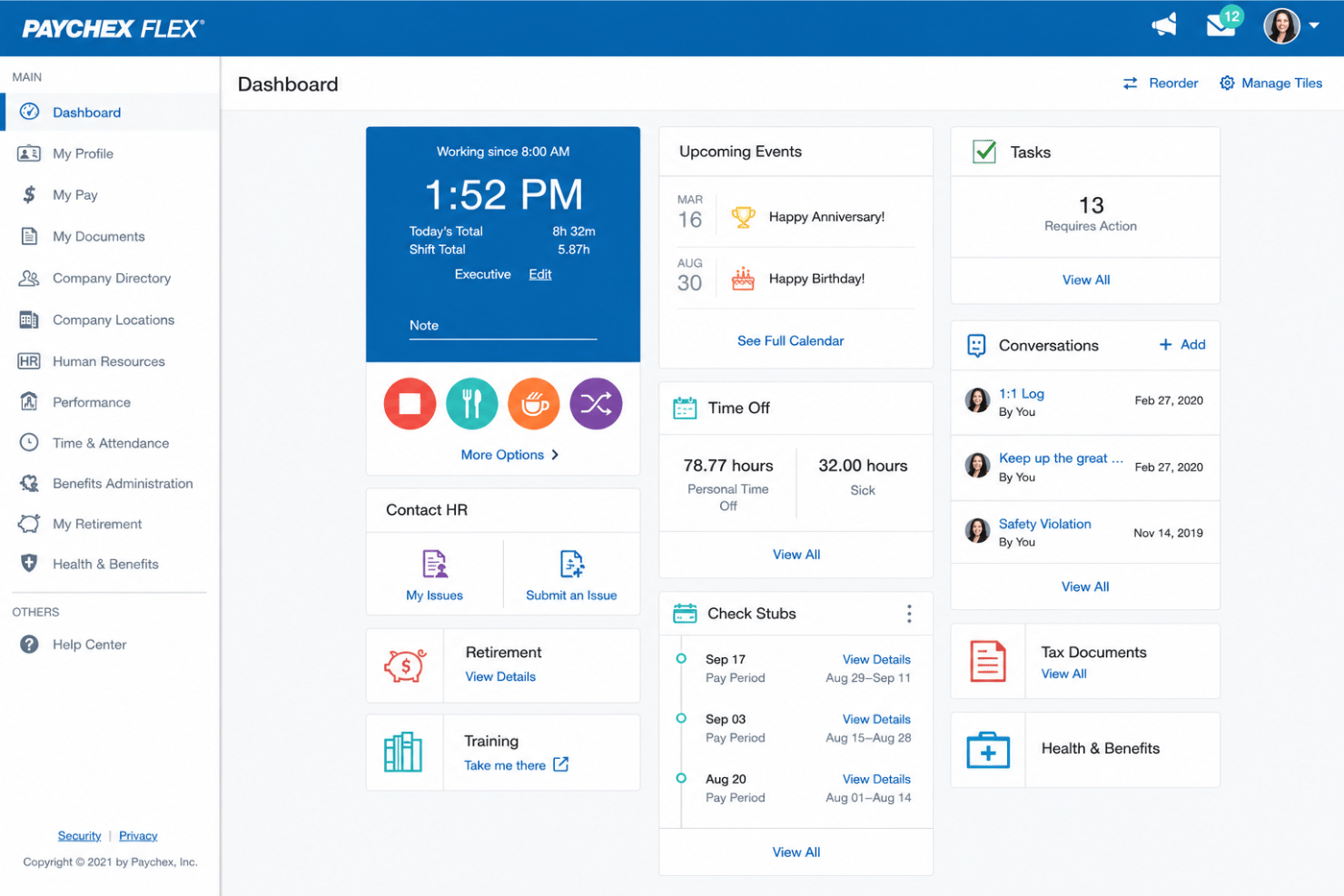Image resolution: width=1344 pixels, height=896 pixels.
Task: Click View All under Tax Documents
Action: coord(1064,674)
